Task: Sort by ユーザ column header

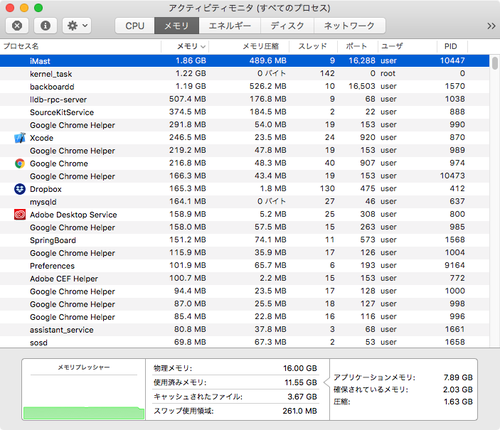Action: (x=407, y=46)
